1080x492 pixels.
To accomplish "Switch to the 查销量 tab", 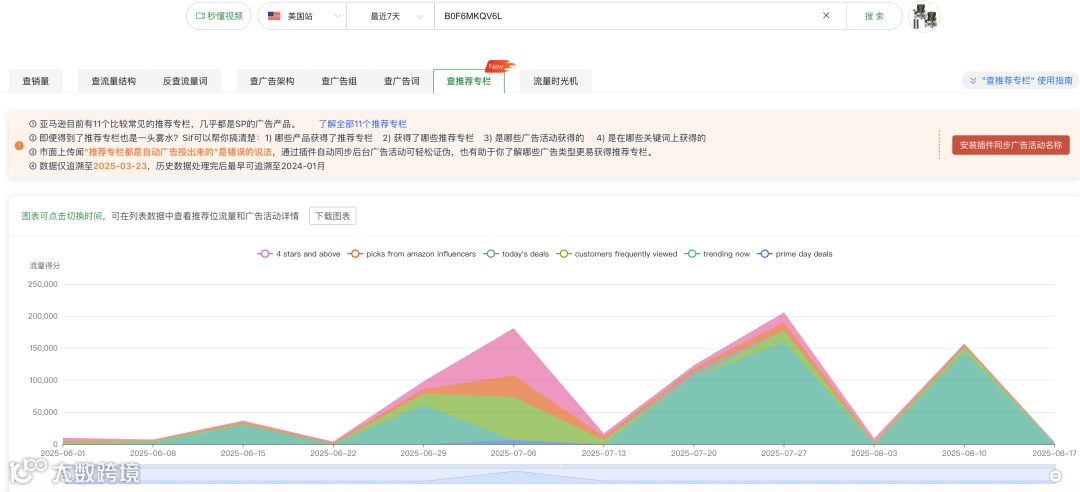I will click(36, 81).
